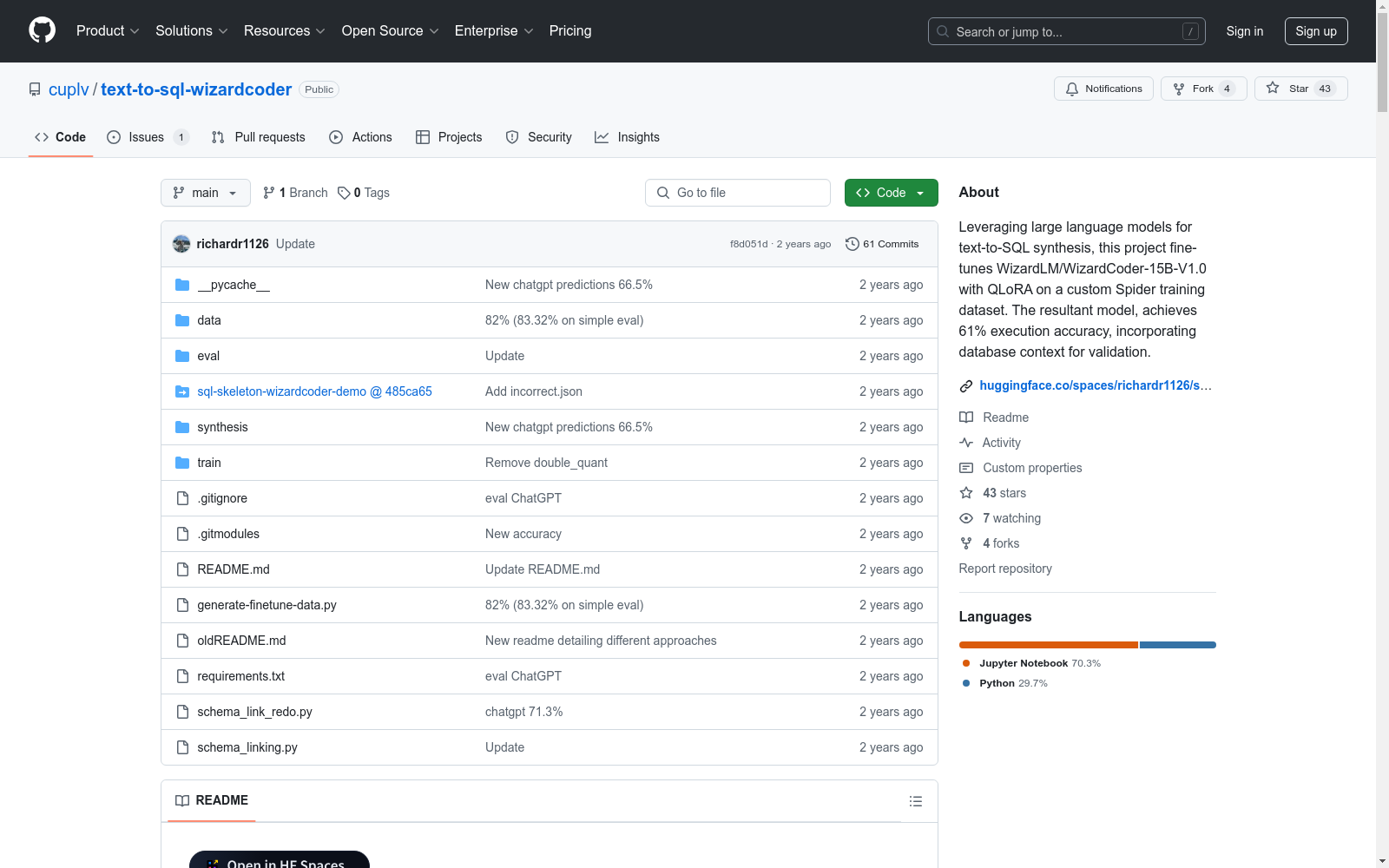Open the text-to-sql-wizardcoder repository name link
Screen dimensions: 1389x868
click(196, 89)
